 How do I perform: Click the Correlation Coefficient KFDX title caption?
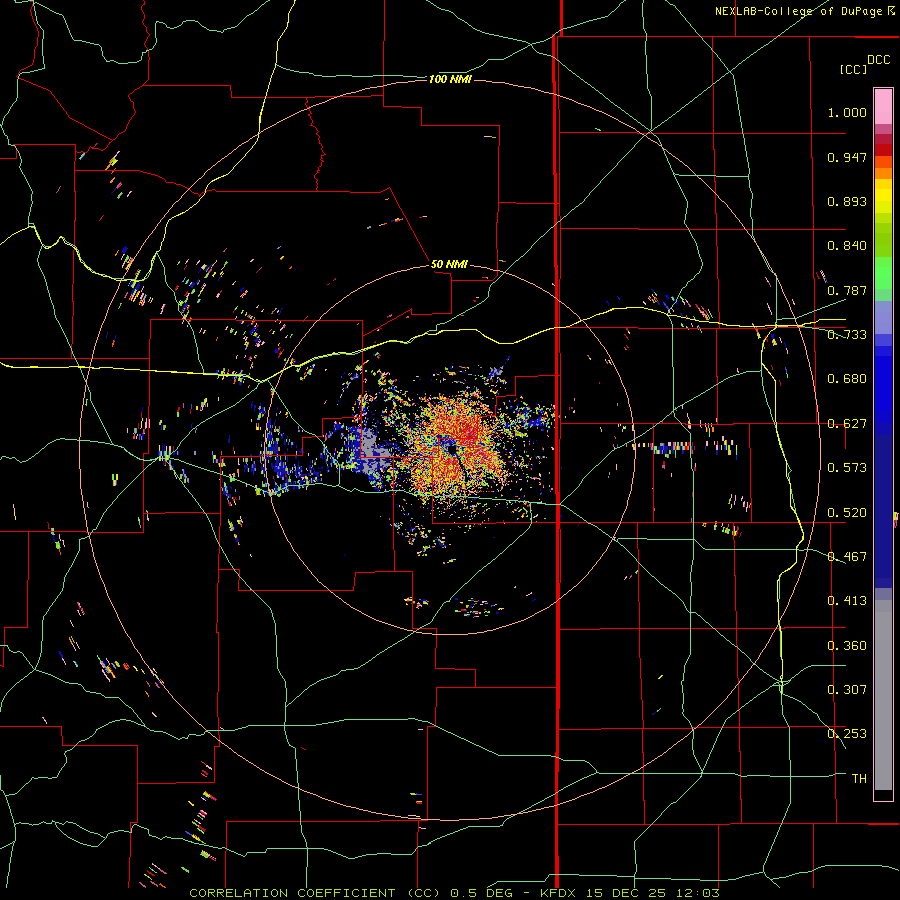[454, 893]
